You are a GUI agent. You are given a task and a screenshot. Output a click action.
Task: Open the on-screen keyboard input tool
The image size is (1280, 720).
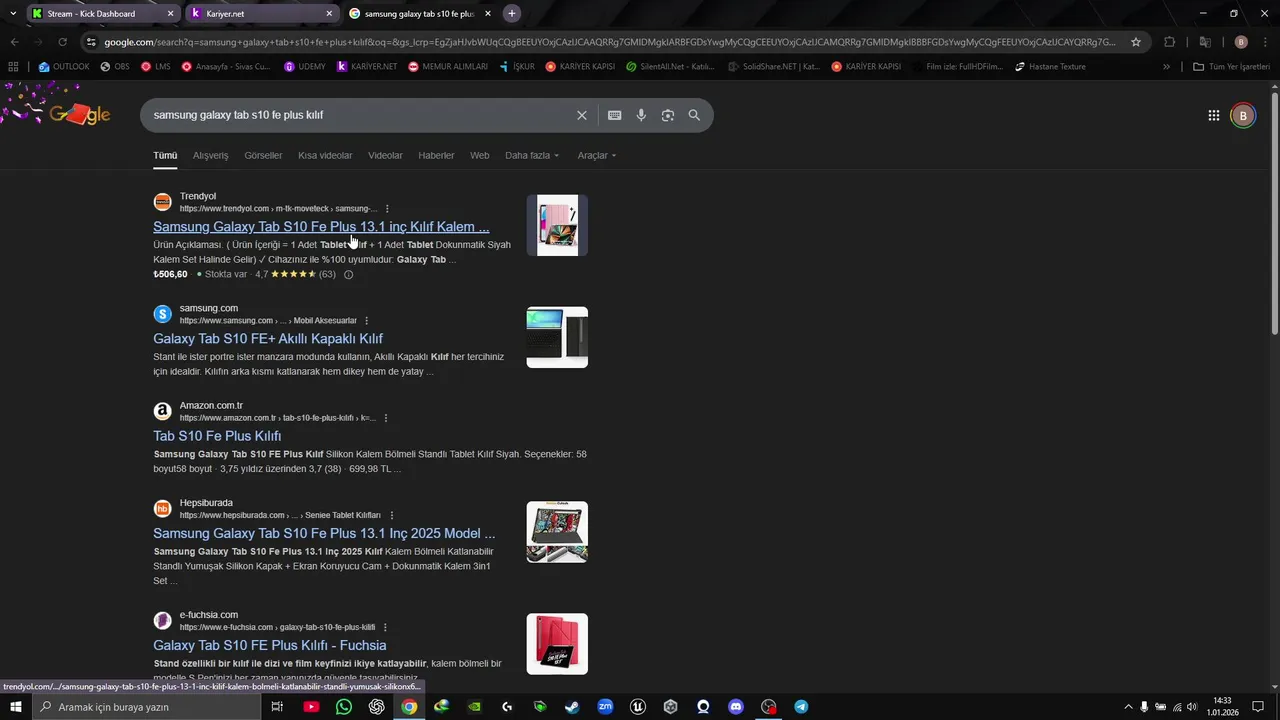click(x=615, y=115)
